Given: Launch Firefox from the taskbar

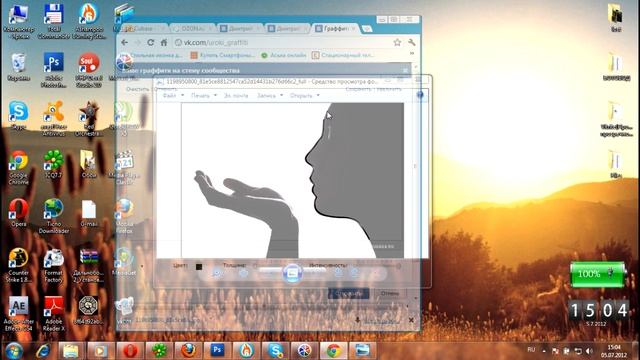Looking at the screenshot, I should point(188,351).
